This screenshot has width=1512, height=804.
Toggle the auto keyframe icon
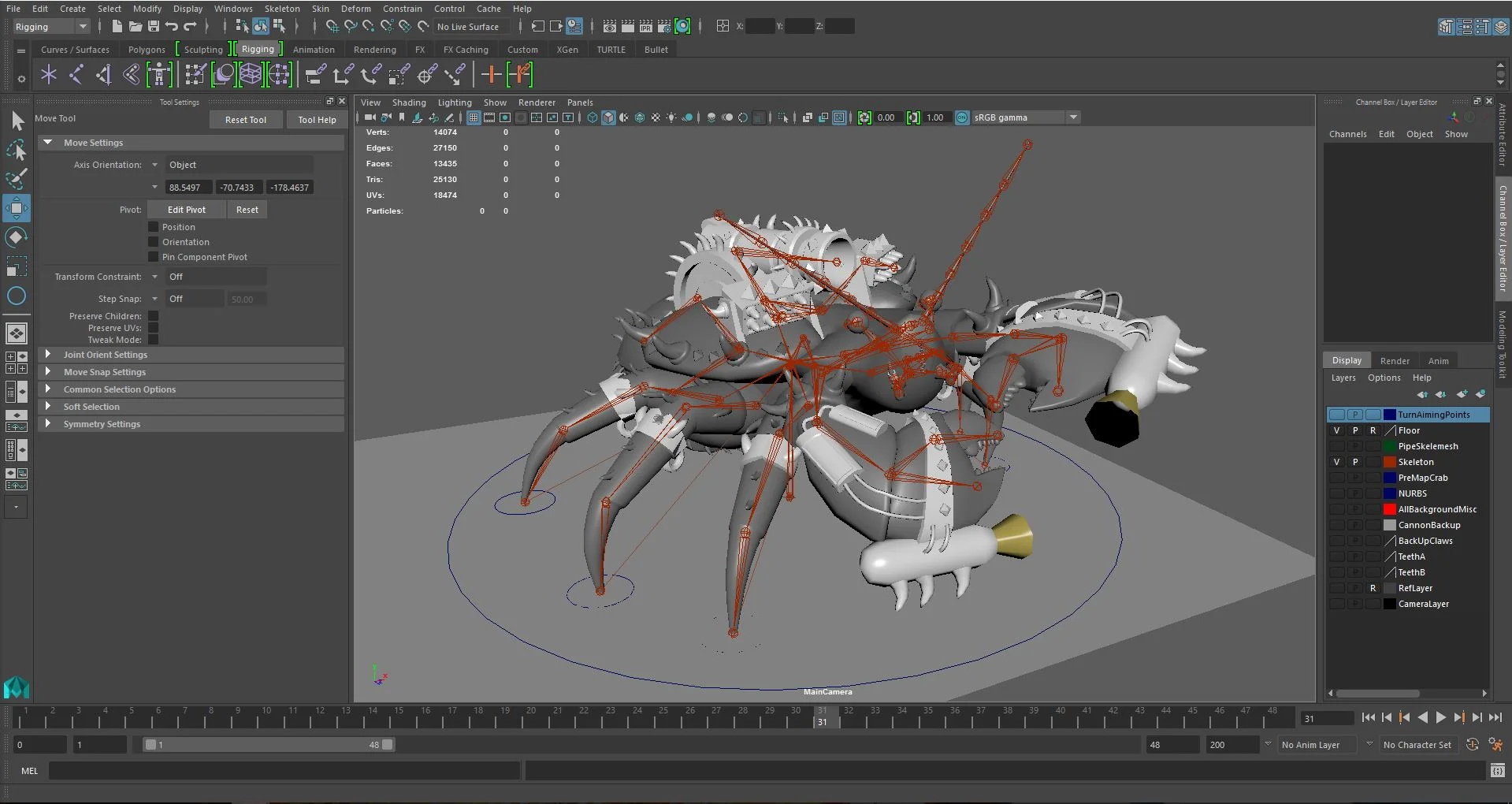[x=1471, y=744]
